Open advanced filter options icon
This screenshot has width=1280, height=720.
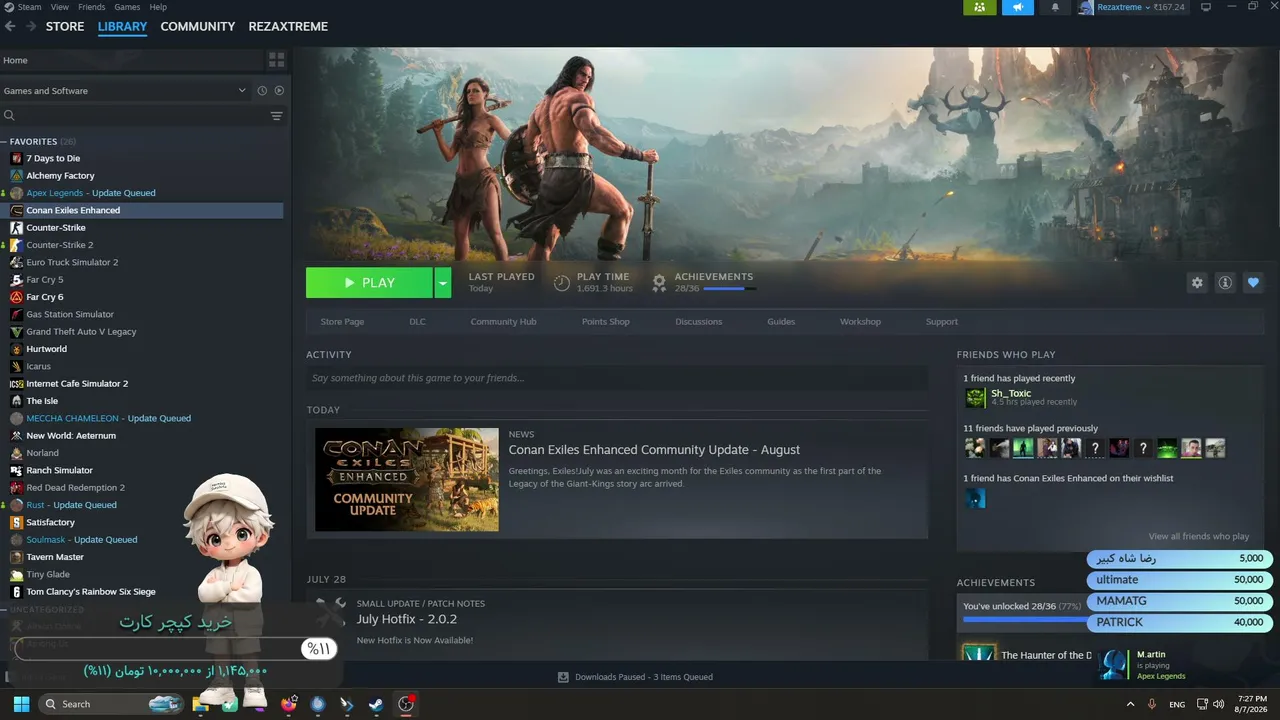point(277,116)
